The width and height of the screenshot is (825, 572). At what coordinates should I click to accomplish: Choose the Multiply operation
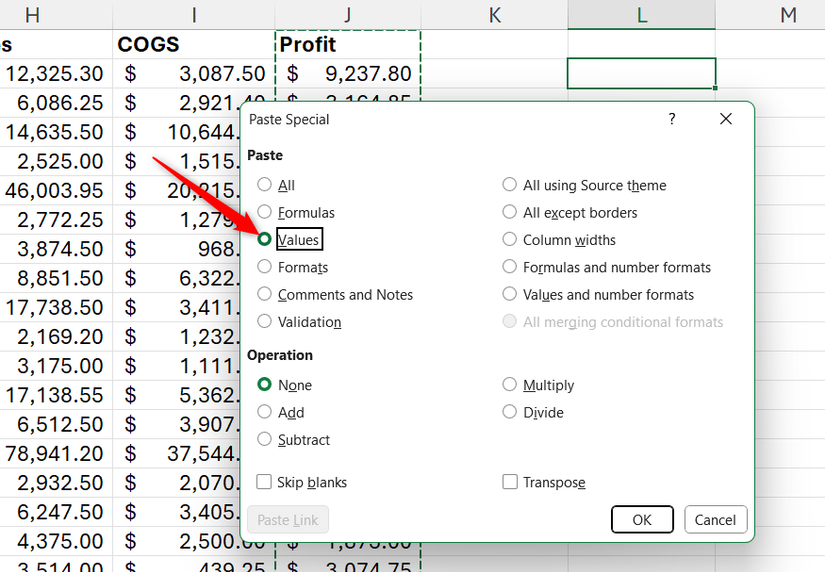point(510,385)
